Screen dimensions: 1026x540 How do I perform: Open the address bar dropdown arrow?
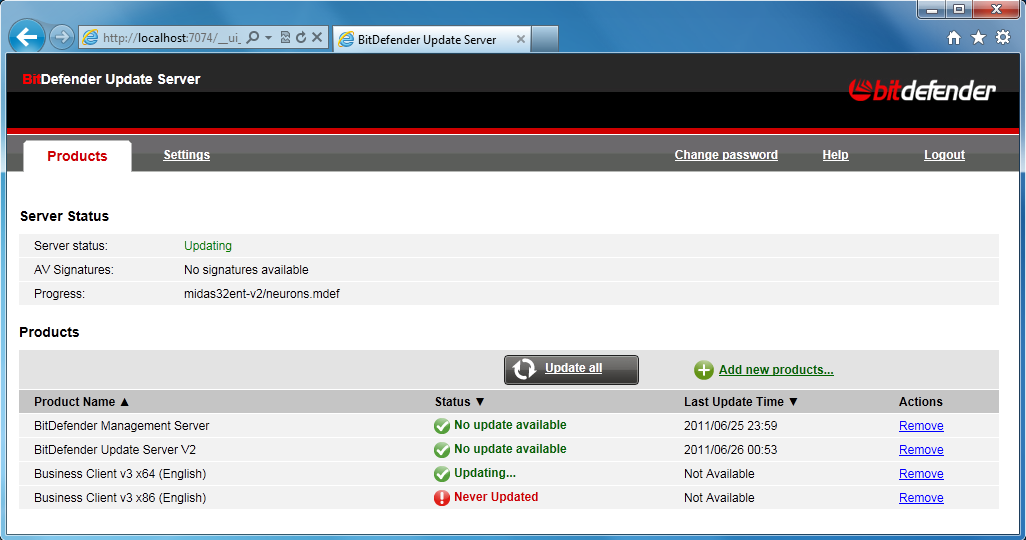coord(268,38)
